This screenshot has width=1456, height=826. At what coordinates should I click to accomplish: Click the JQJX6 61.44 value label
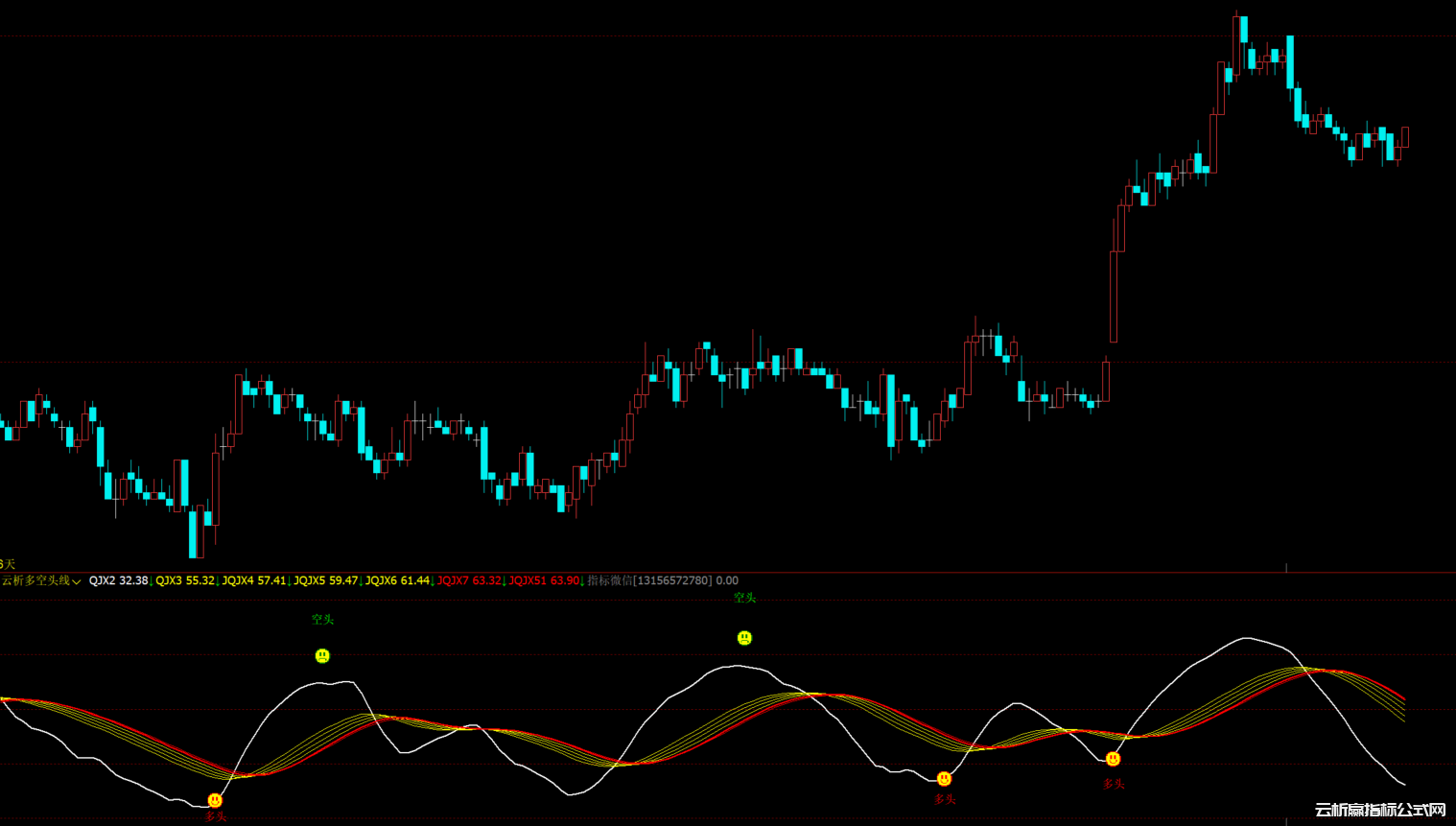tap(397, 580)
